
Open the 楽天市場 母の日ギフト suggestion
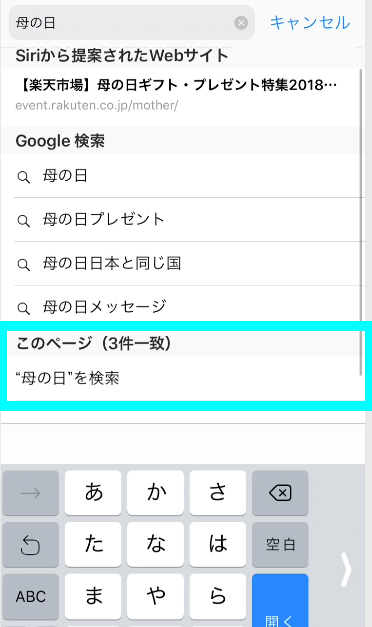(x=181, y=94)
